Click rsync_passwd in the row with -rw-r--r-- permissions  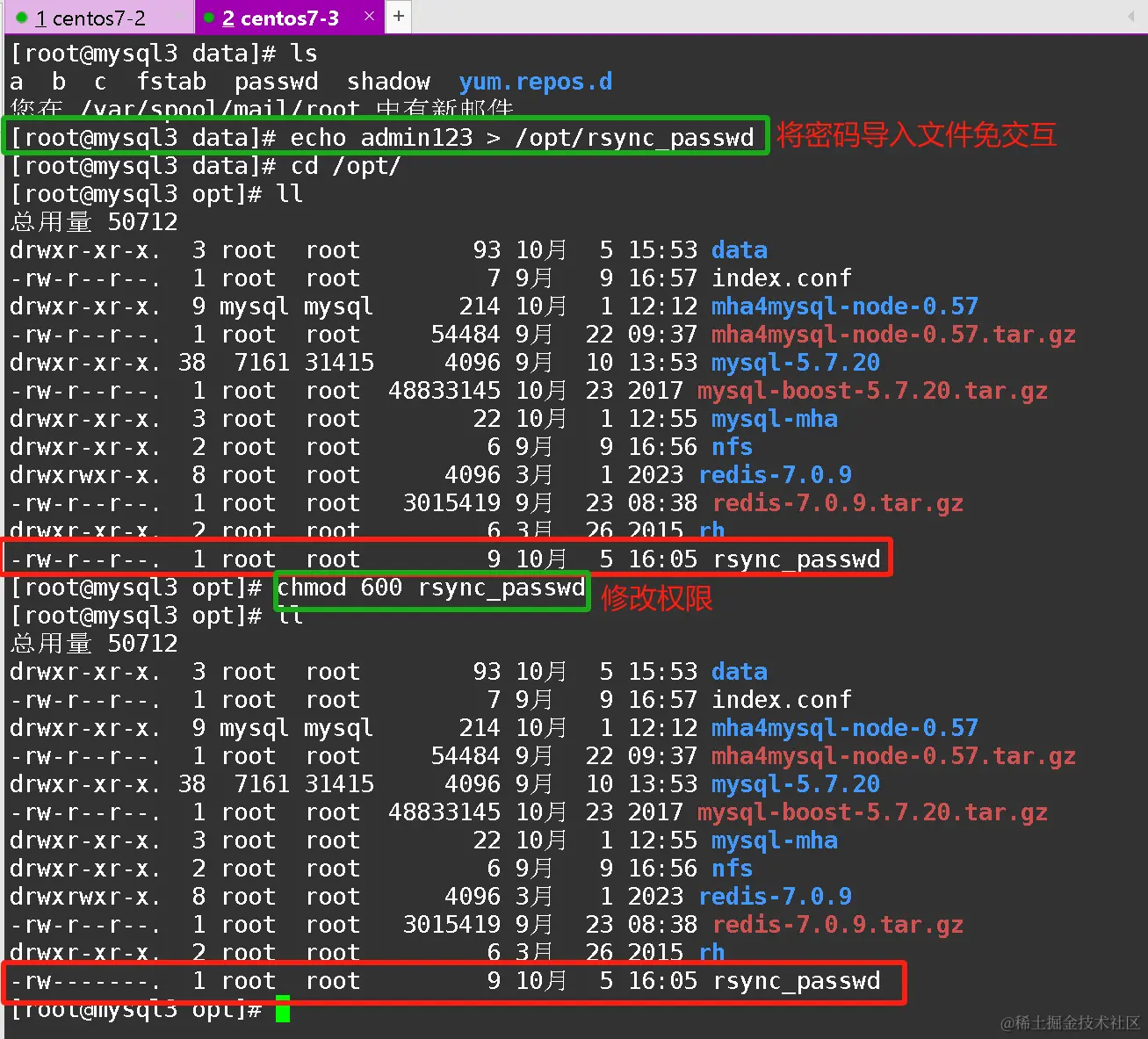click(x=797, y=559)
